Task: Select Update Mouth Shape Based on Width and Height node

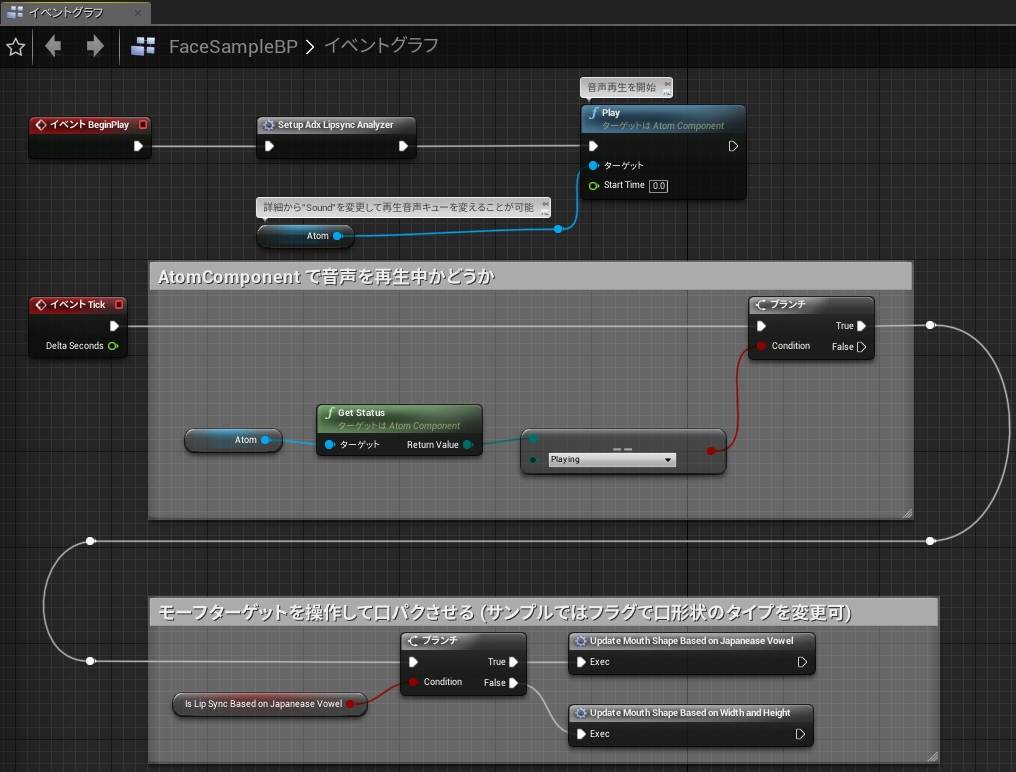Action: click(691, 712)
